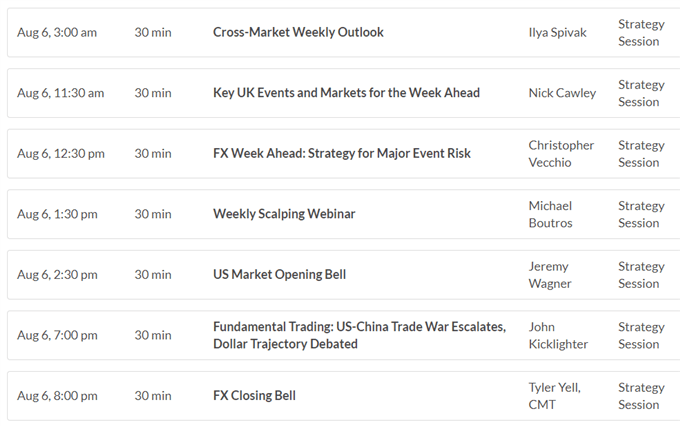Click the 30 min duration of Weekly Scalping Webinar
This screenshot has height=426, width=680.
[153, 214]
